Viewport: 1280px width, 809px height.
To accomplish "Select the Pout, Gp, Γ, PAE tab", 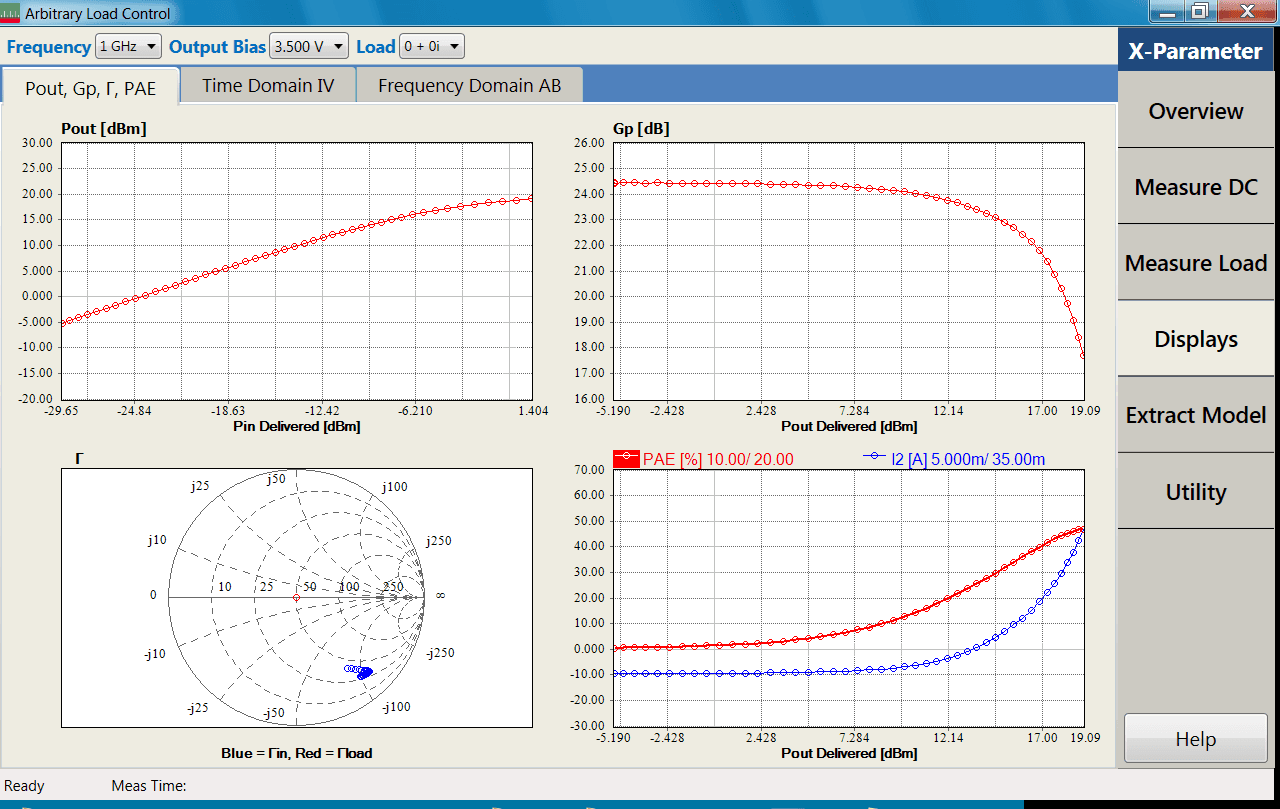I will click(91, 88).
